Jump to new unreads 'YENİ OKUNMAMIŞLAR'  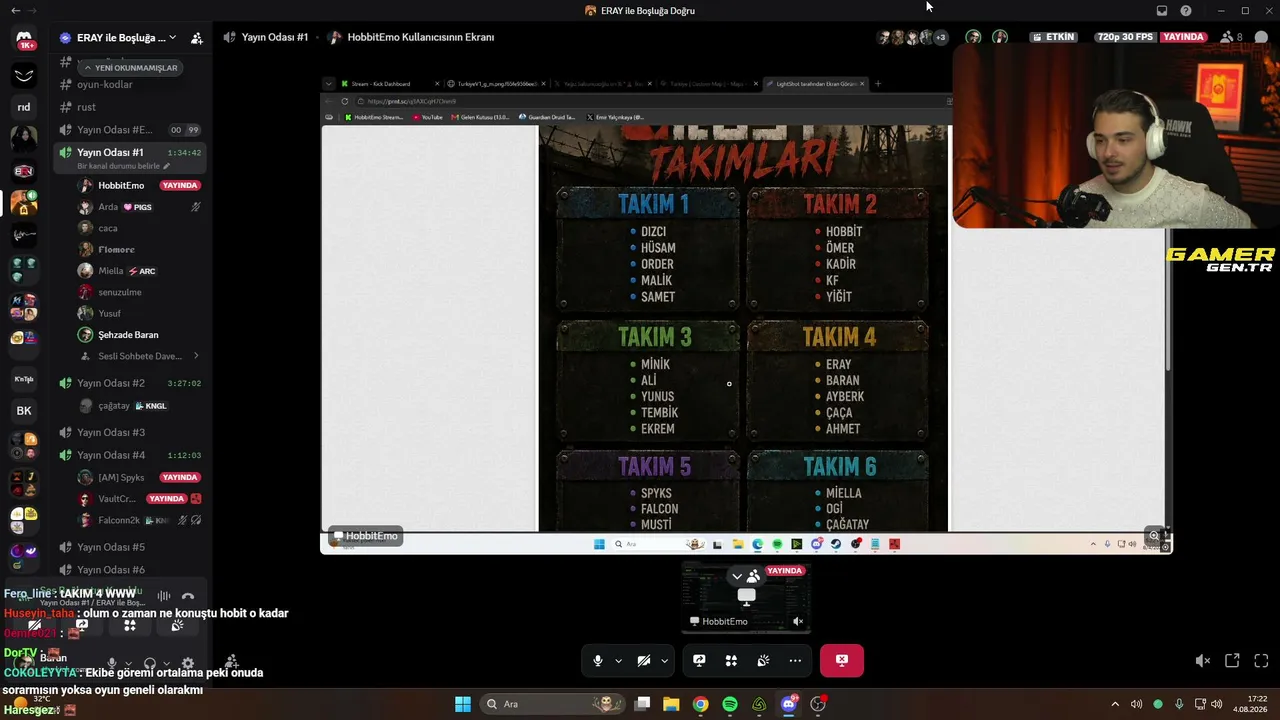pos(130,68)
